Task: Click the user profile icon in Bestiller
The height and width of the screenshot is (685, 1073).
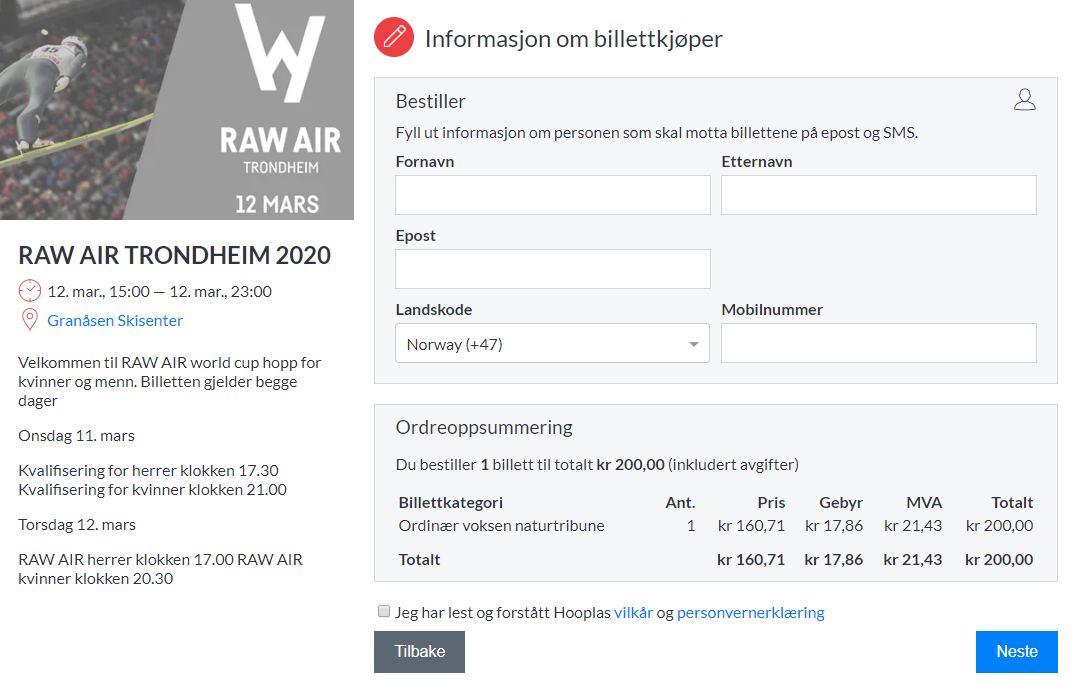Action: coord(1024,99)
